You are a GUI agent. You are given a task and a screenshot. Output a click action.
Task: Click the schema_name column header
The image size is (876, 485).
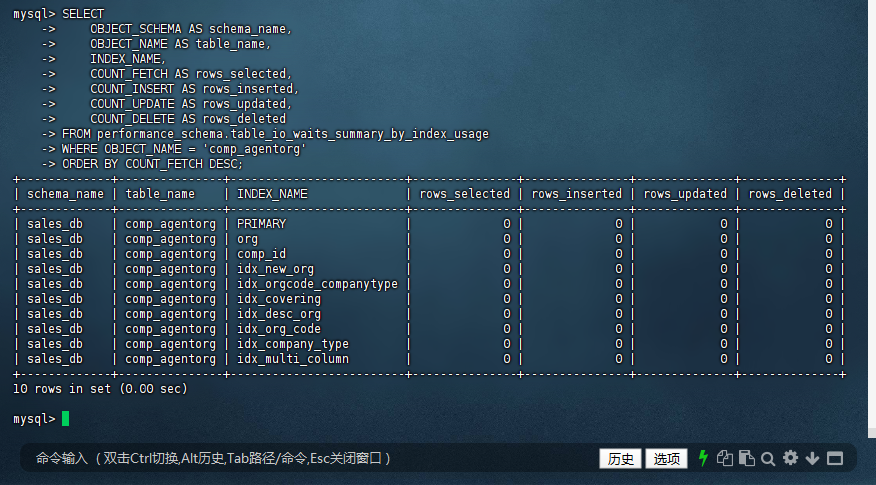pyautogui.click(x=65, y=194)
